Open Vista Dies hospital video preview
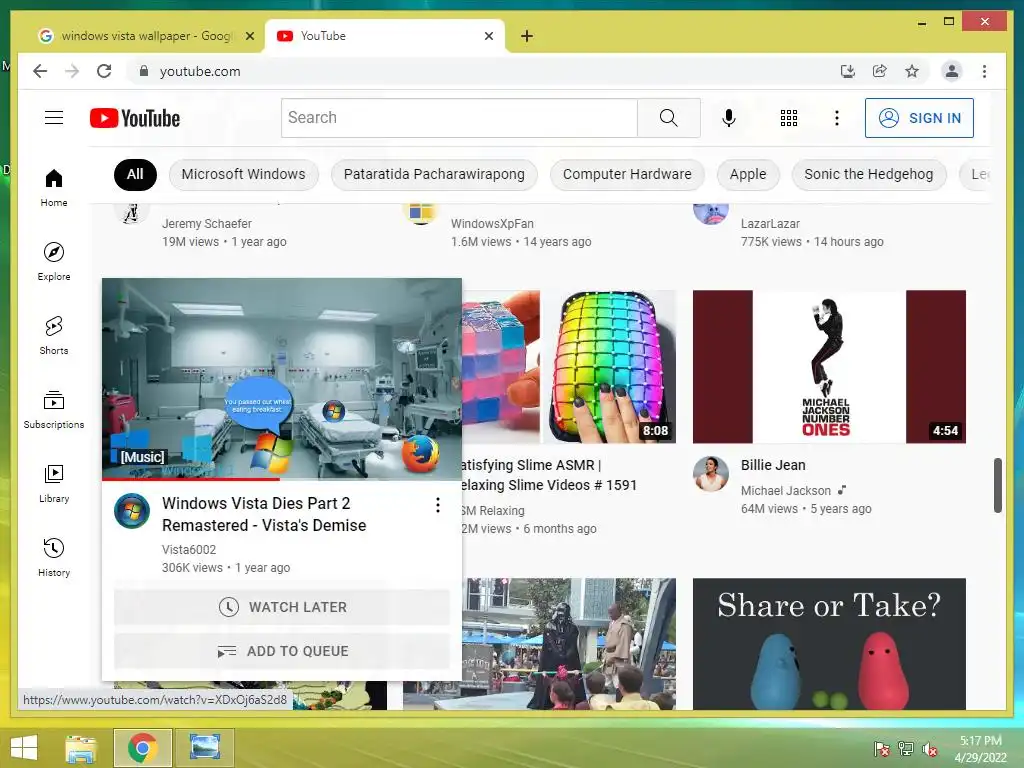 [x=281, y=378]
